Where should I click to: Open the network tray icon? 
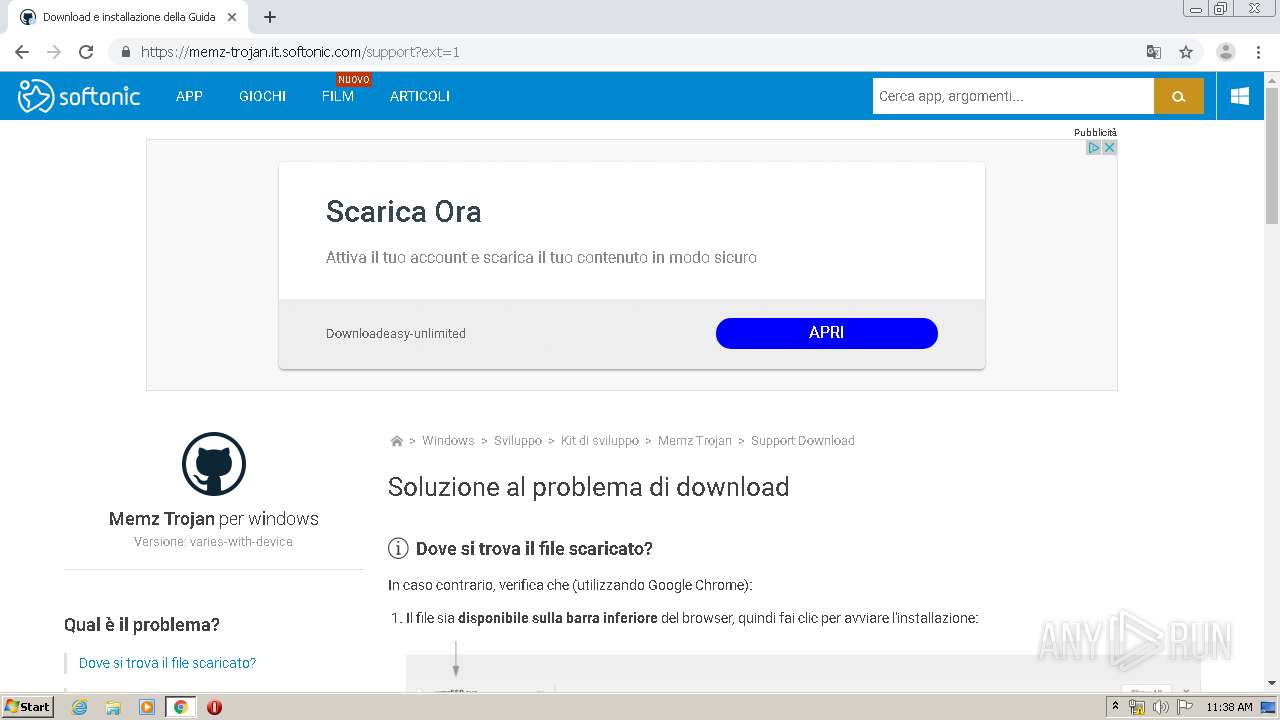[1137, 707]
